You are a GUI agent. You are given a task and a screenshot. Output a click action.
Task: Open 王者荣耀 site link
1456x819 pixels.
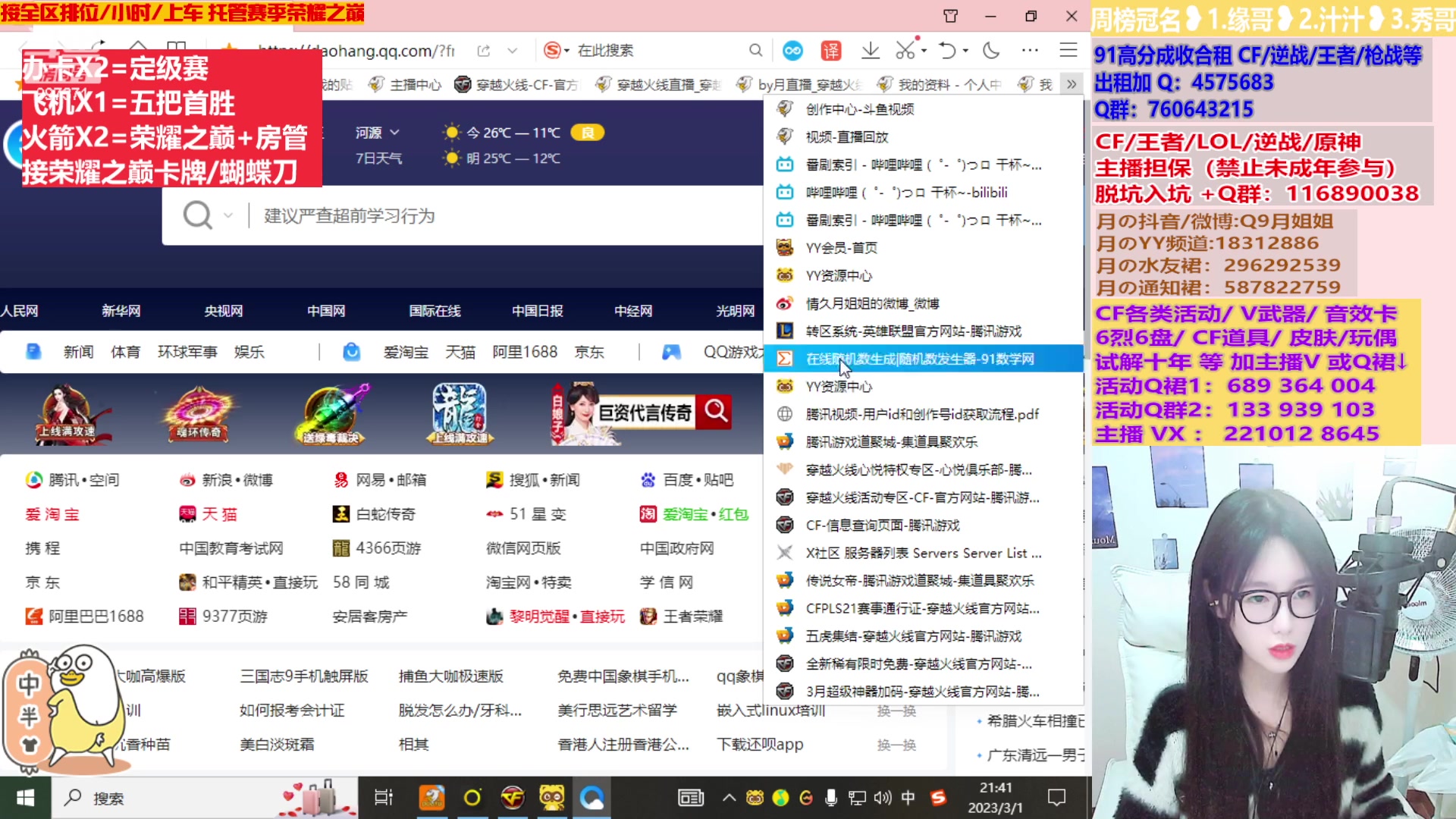pos(682,617)
